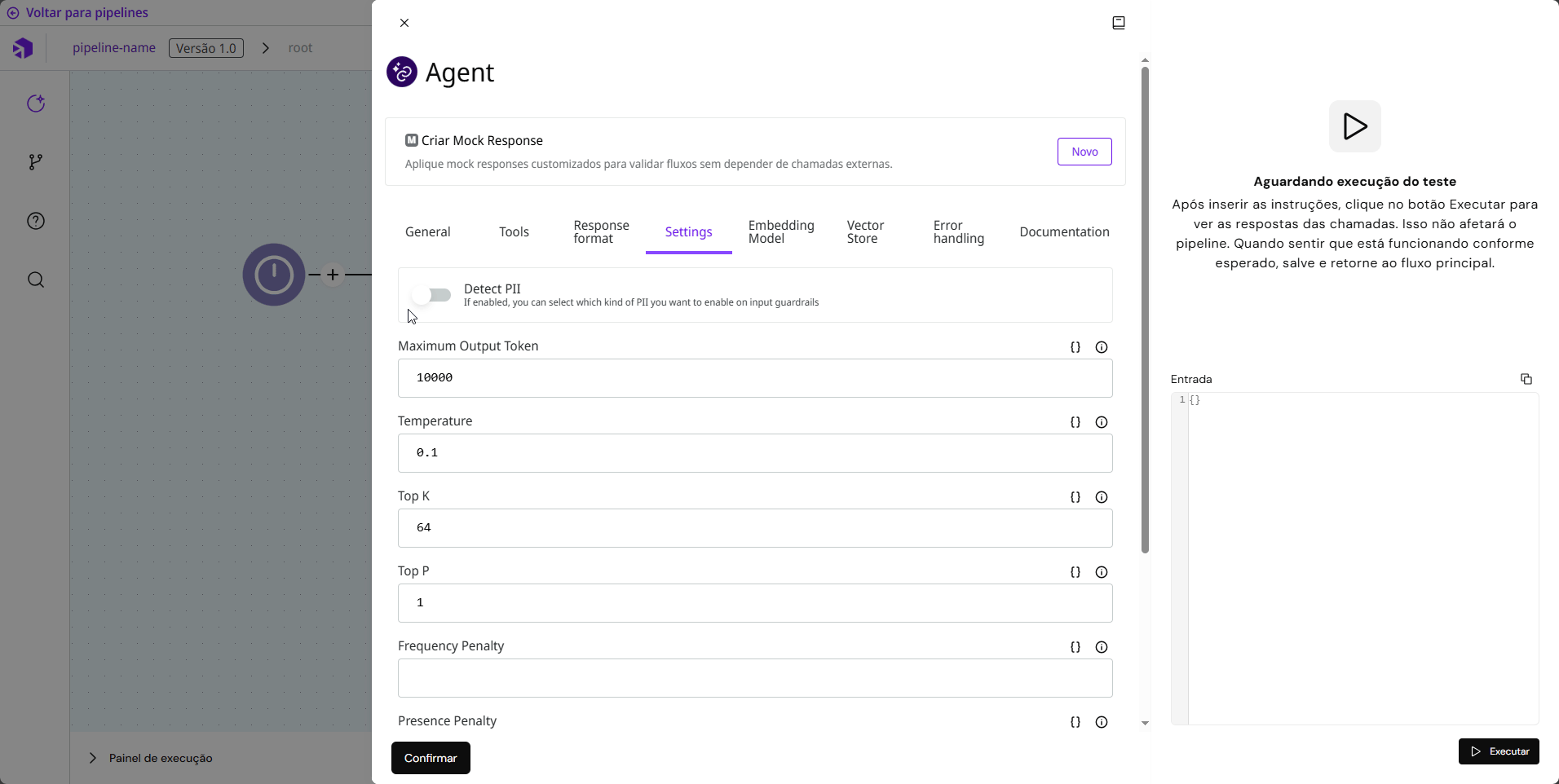Open the version branch icon in sidebar
Viewport: 1559px width, 784px height.
click(x=36, y=162)
